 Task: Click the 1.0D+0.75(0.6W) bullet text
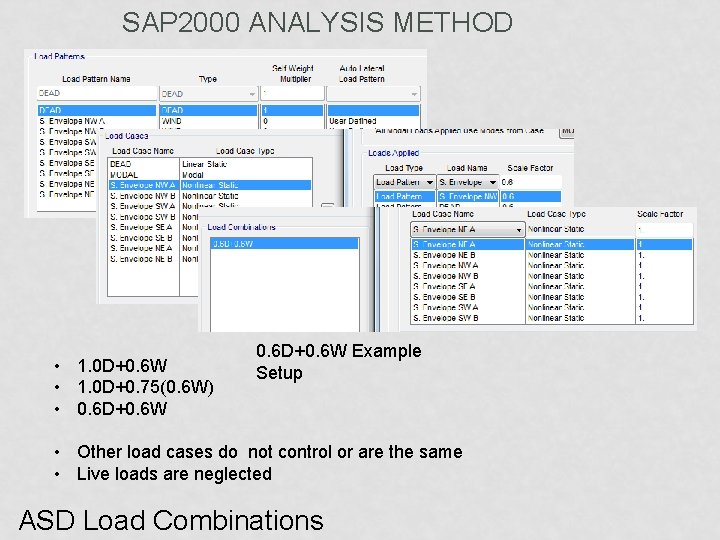click(146, 387)
